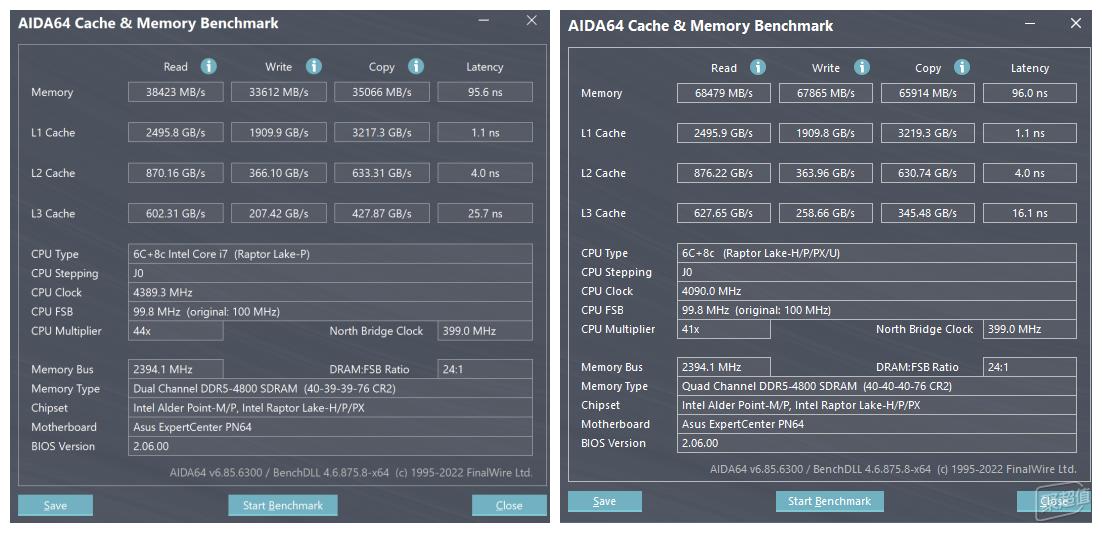The image size is (1102, 533).
Task: Click L3 copy value 427.87 GB/s
Action: coord(382,214)
